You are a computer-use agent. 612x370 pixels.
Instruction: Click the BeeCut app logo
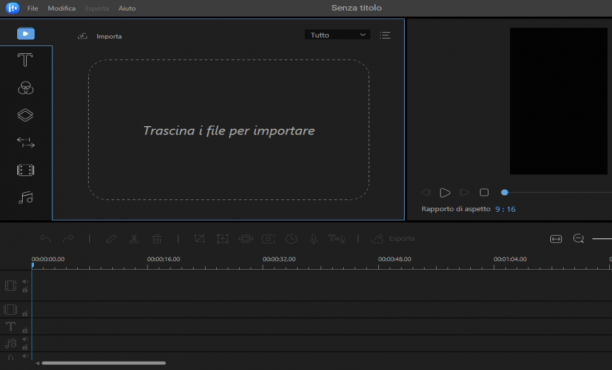click(x=12, y=8)
